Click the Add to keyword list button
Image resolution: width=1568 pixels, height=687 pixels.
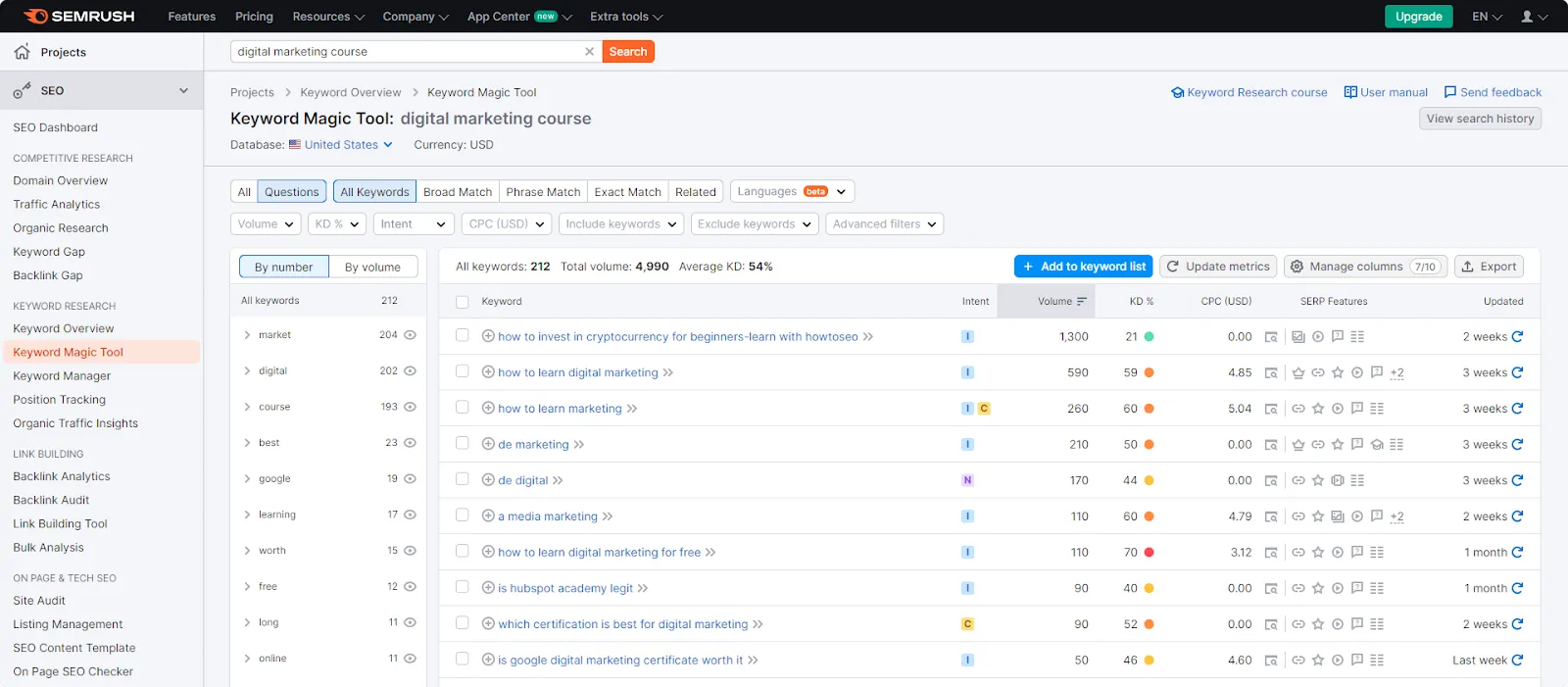click(x=1083, y=267)
